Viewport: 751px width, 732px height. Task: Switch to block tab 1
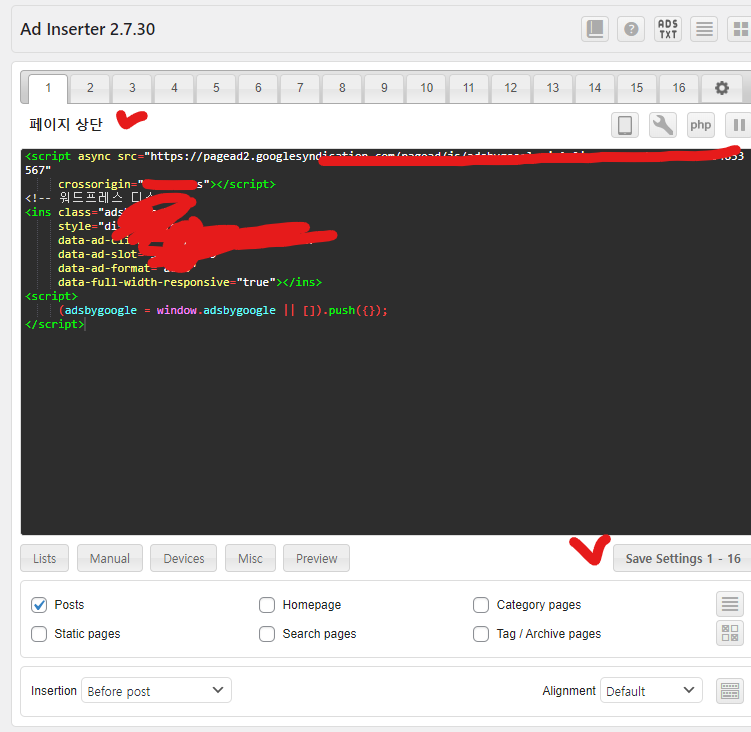48,88
